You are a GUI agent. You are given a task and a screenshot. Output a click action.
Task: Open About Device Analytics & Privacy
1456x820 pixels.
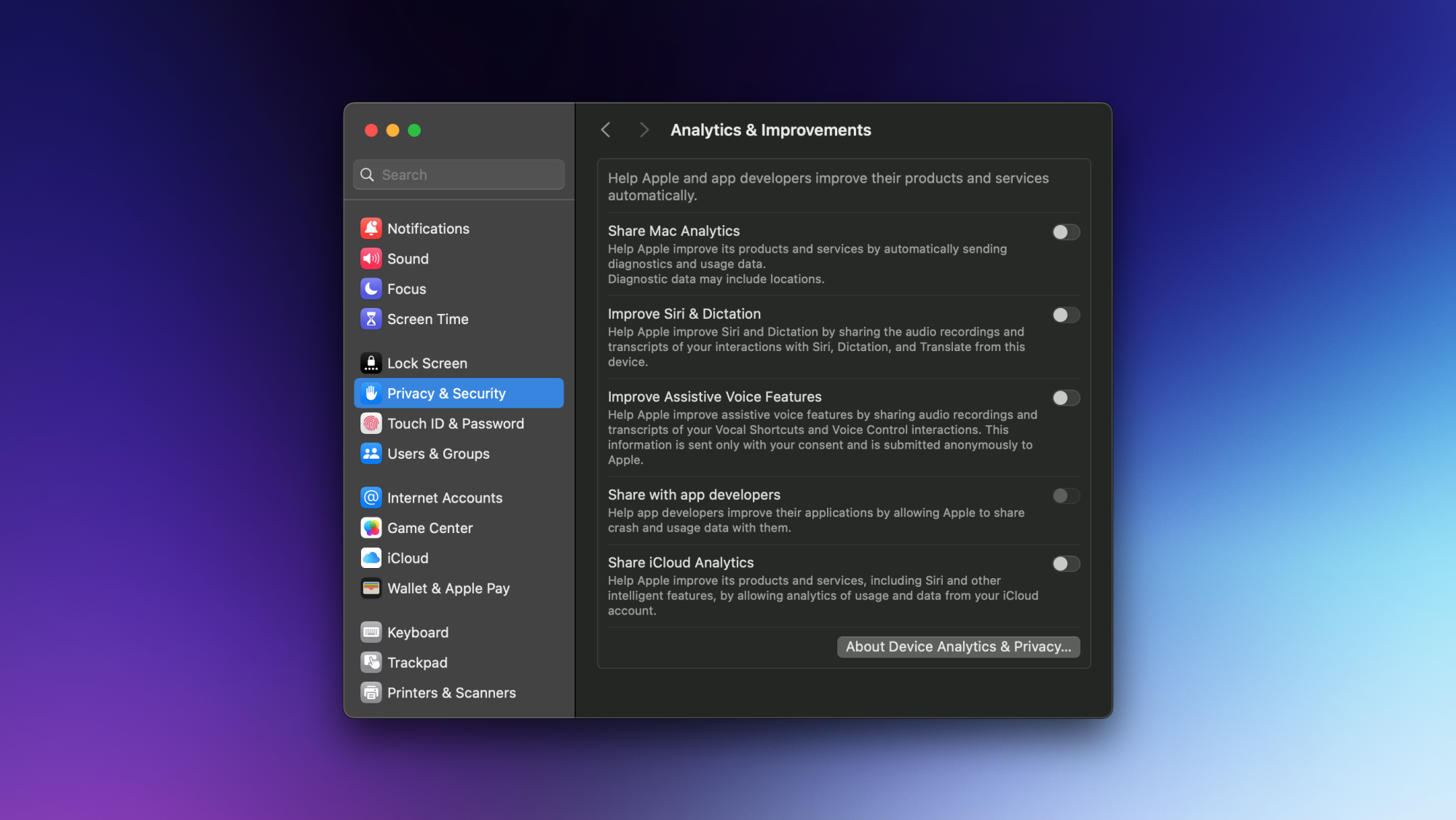click(958, 647)
